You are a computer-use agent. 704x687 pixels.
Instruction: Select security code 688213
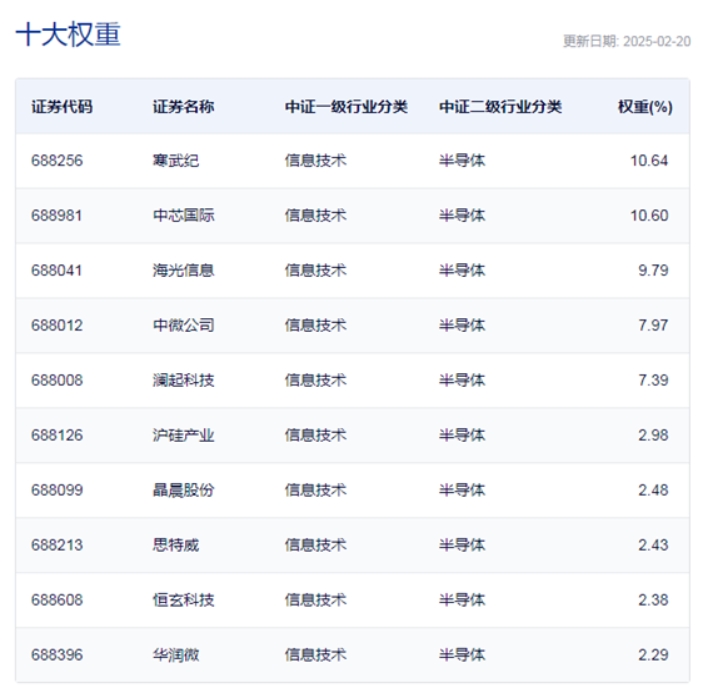click(57, 545)
